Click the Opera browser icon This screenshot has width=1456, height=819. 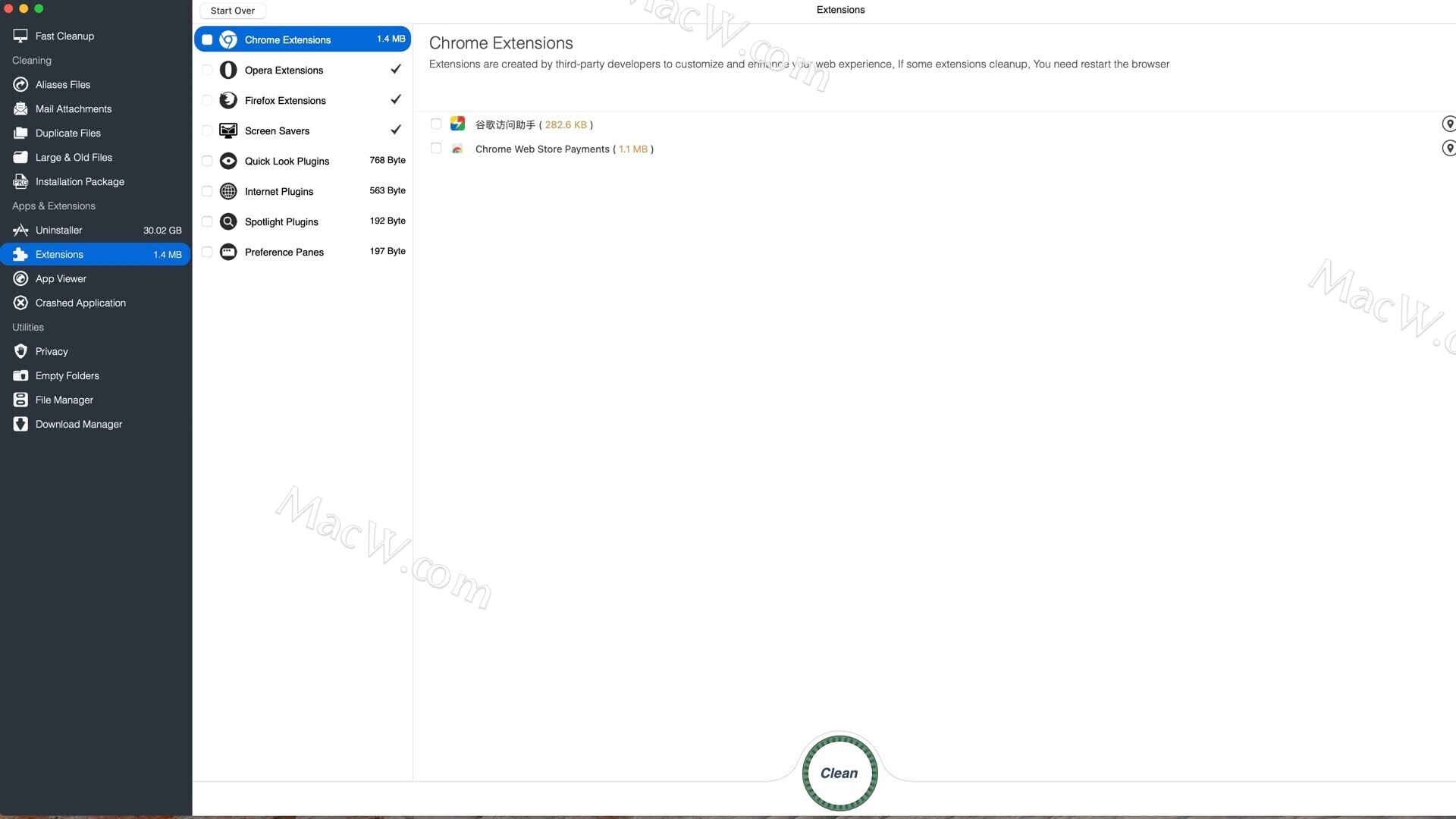(x=228, y=70)
